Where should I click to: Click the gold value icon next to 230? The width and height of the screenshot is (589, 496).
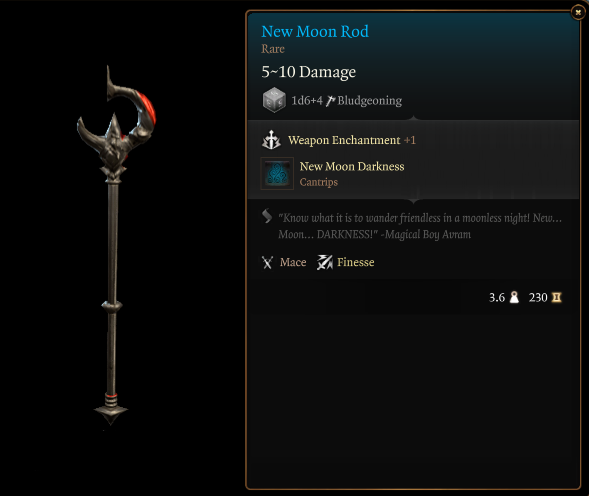coord(556,298)
